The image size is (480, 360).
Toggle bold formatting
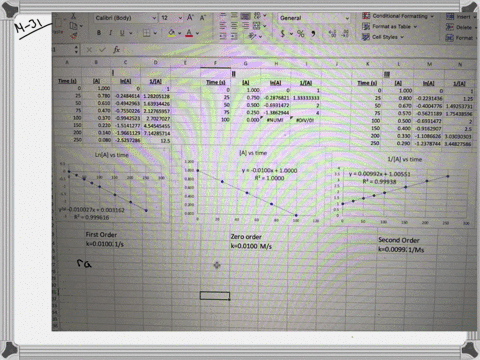99,33
